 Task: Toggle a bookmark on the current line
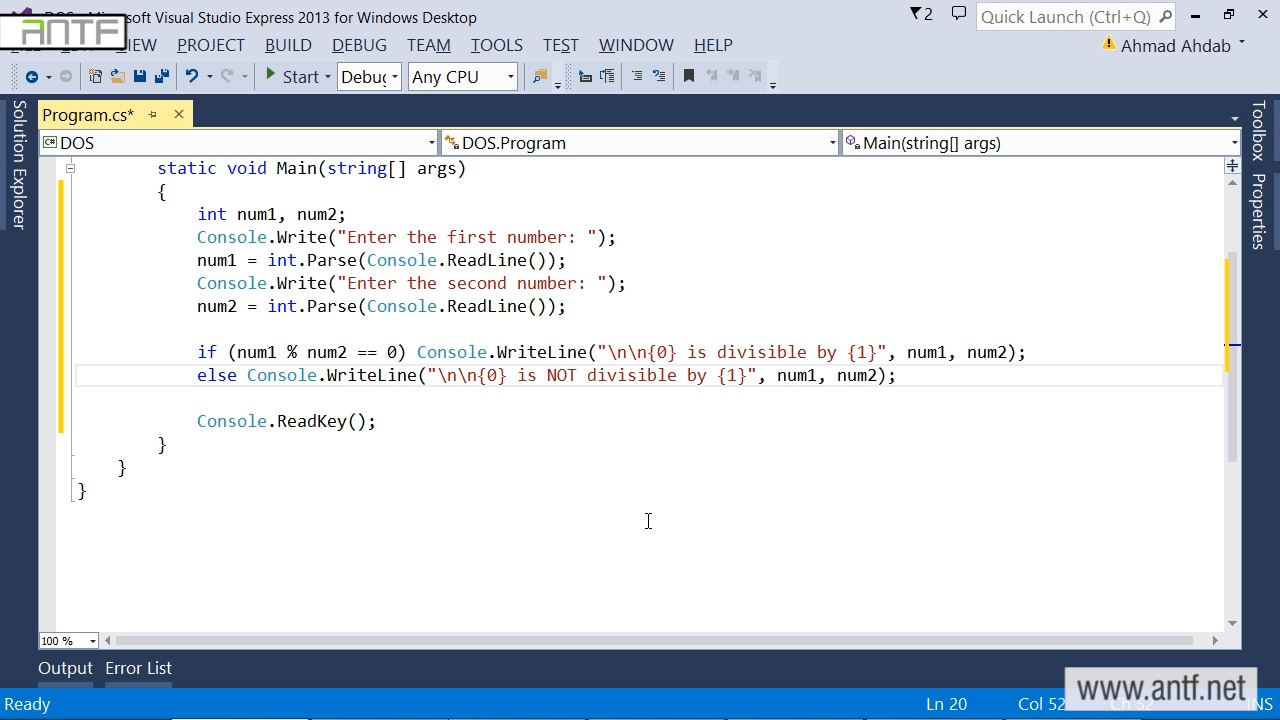click(689, 77)
